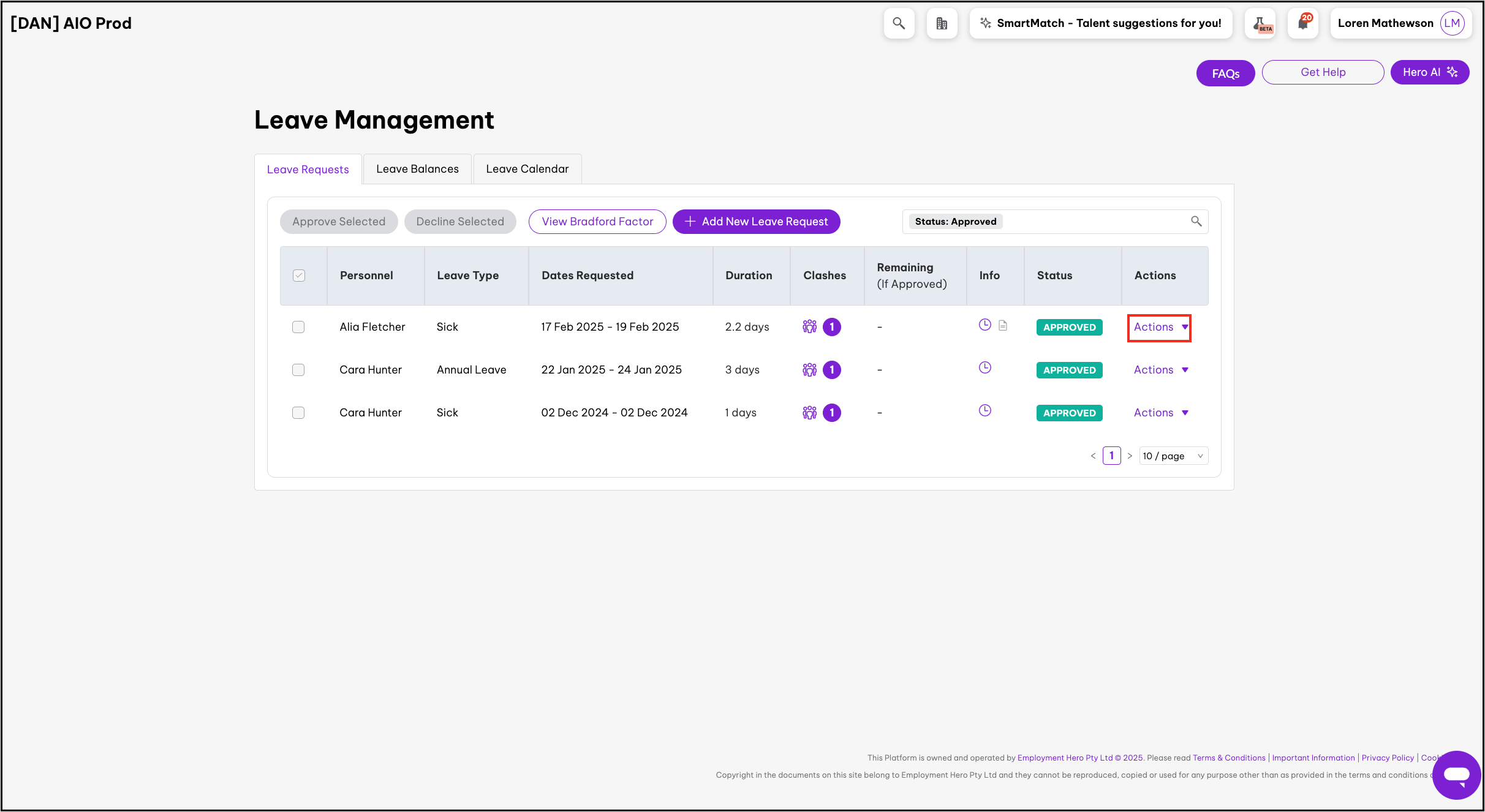Open the 10 / page size dropdown

click(1173, 456)
